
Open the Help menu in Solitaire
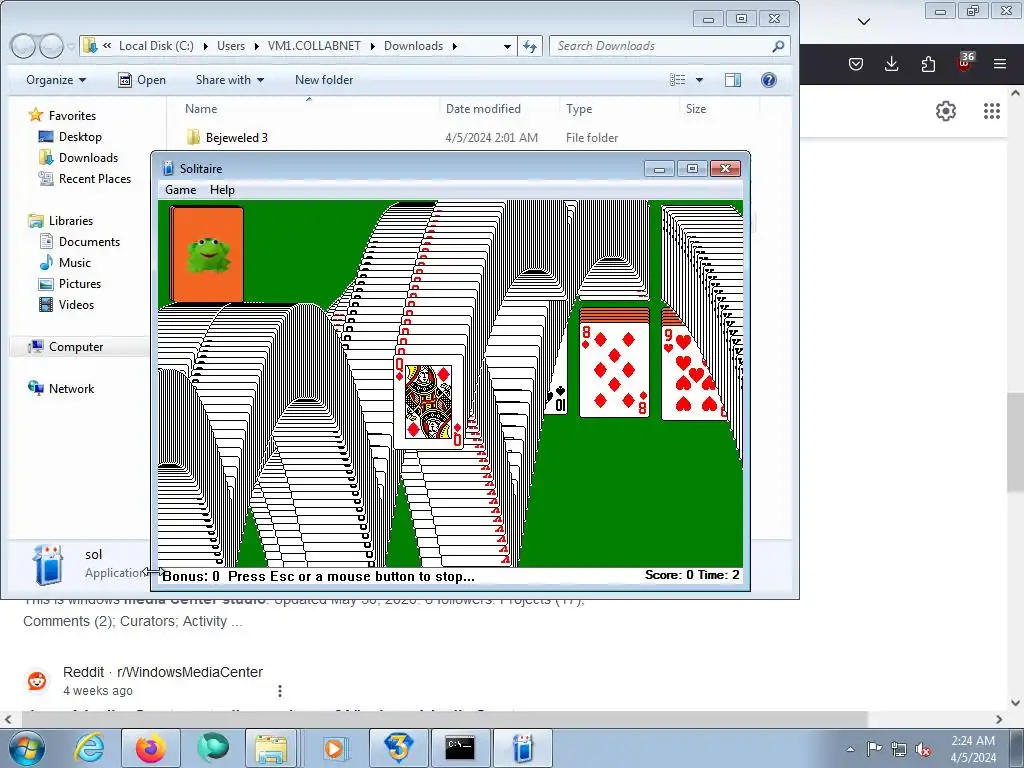(222, 190)
